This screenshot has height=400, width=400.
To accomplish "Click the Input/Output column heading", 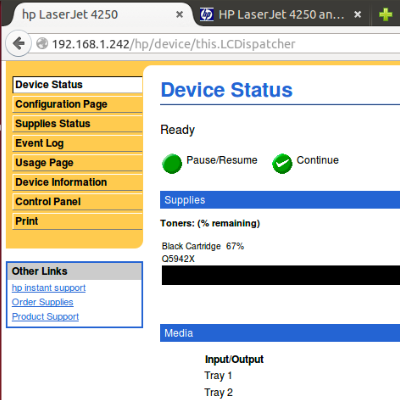I will coord(234,359).
